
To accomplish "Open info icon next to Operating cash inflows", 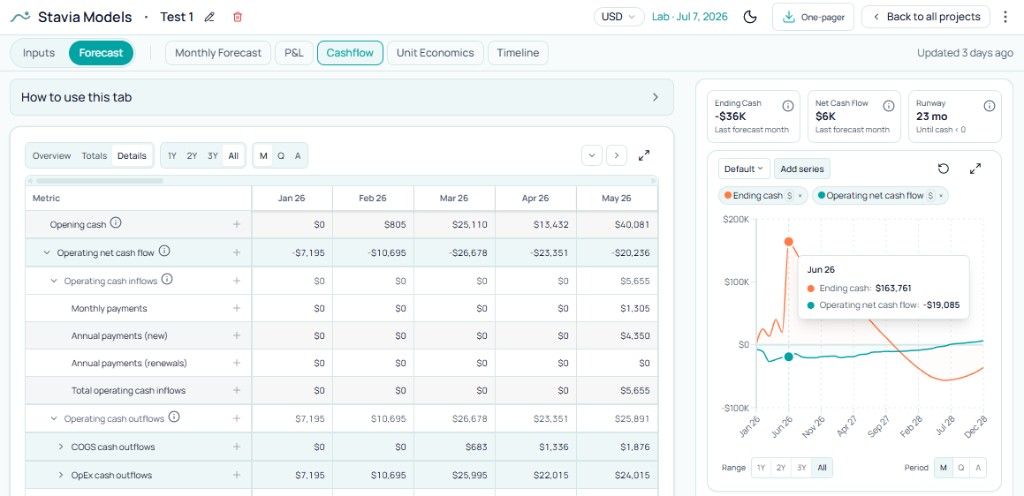I will pos(167,279).
